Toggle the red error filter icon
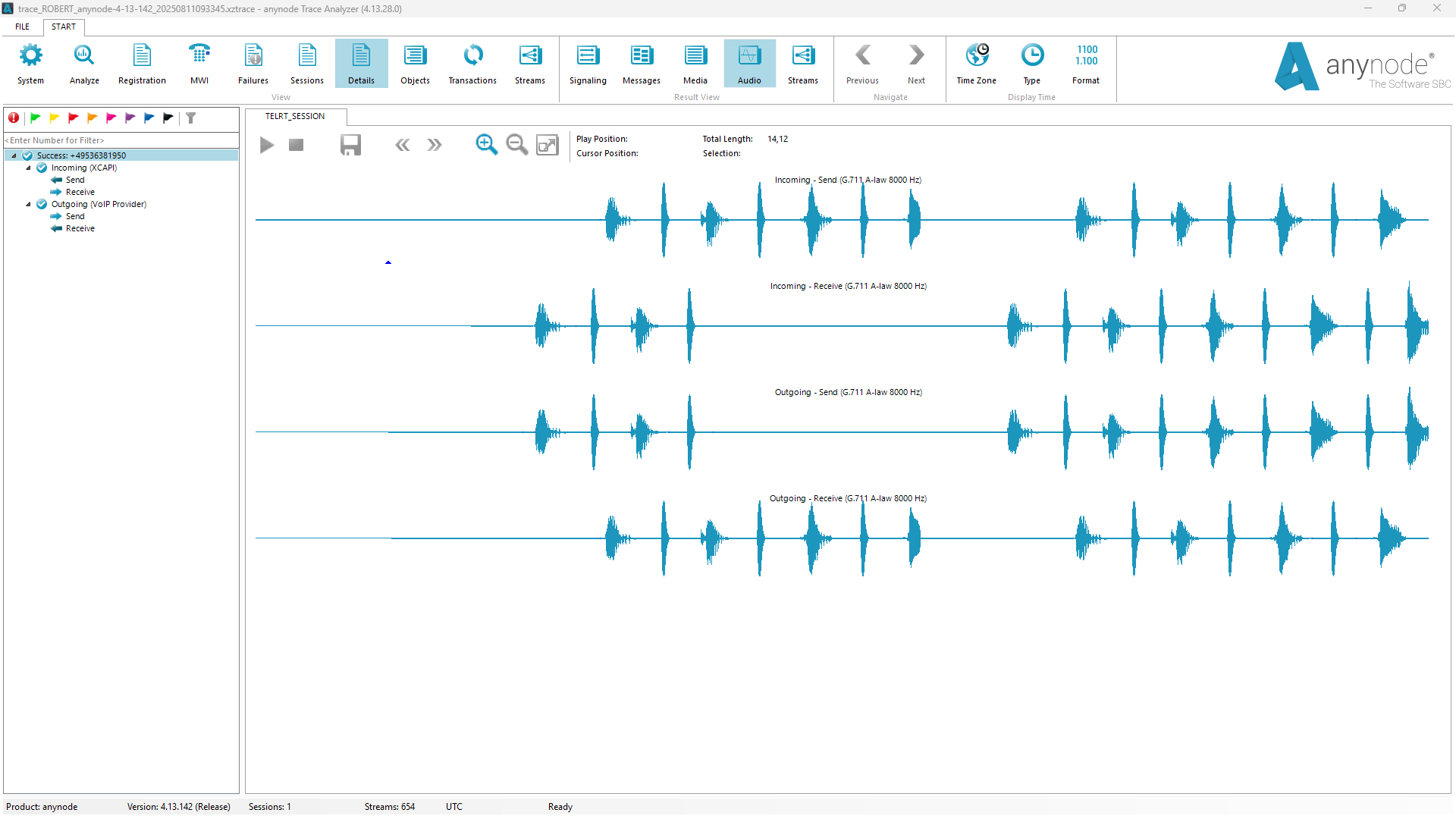 point(14,118)
